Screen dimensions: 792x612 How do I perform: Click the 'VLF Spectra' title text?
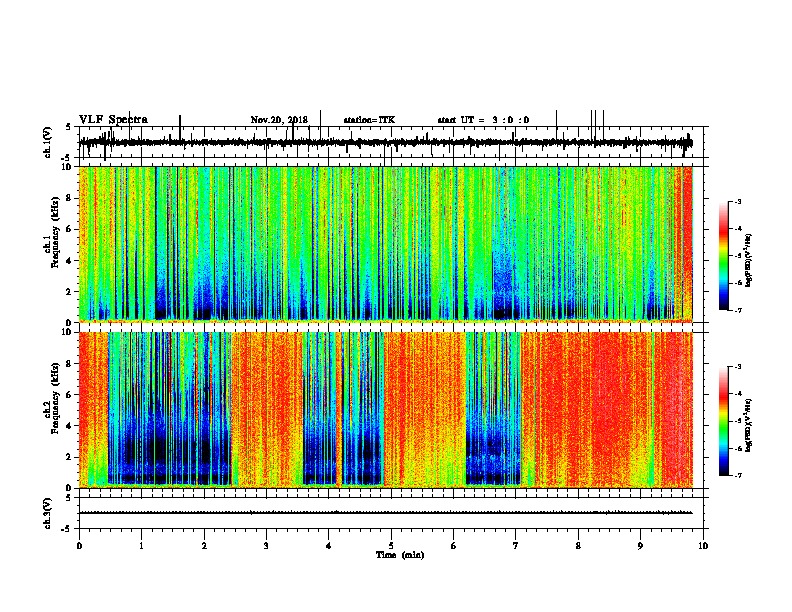113,120
